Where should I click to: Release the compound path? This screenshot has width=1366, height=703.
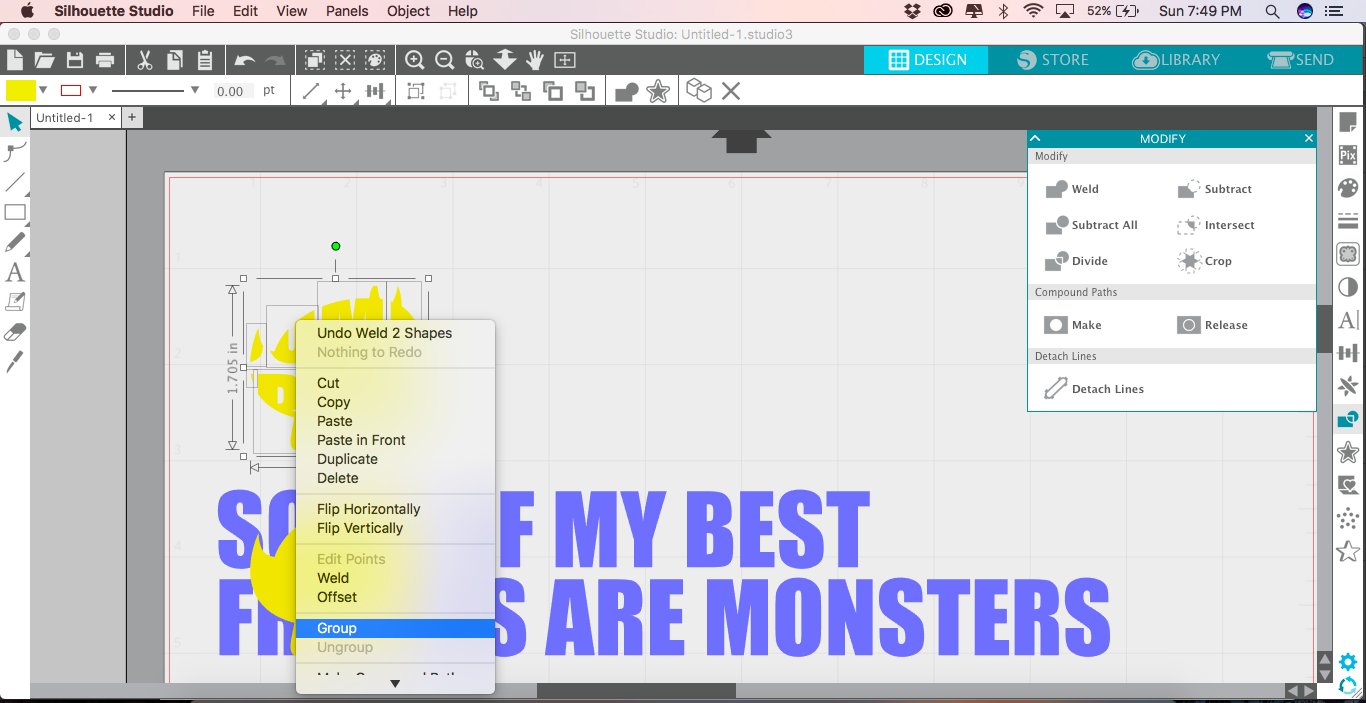point(1189,325)
